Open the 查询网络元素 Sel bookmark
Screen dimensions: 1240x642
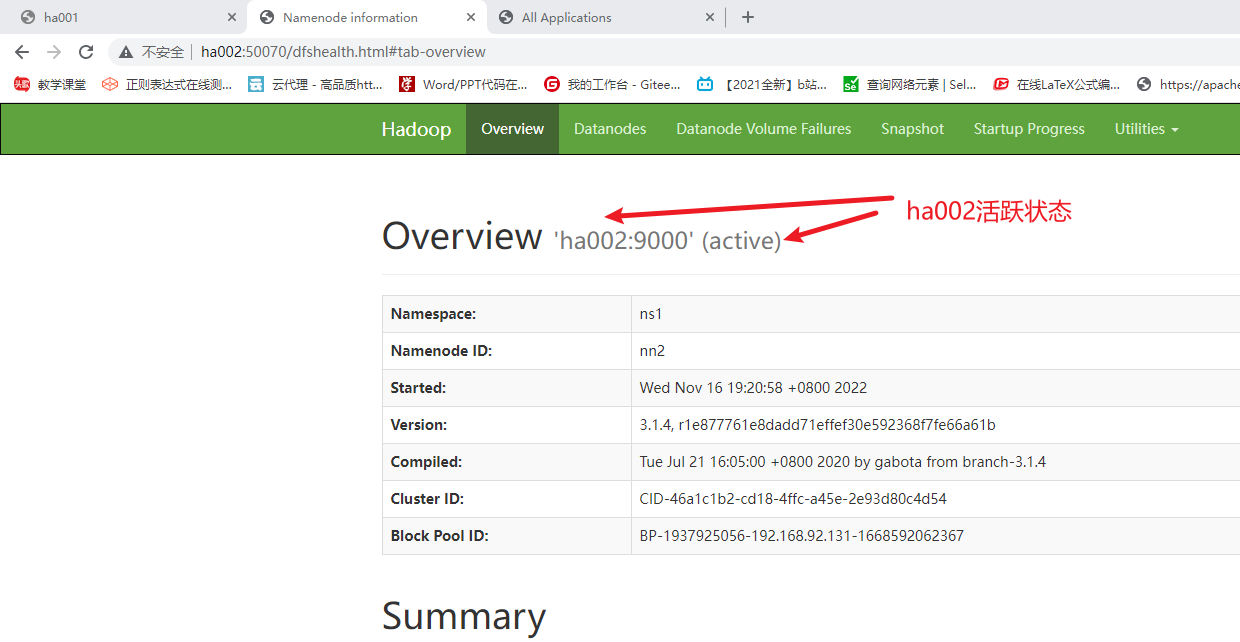pos(910,85)
